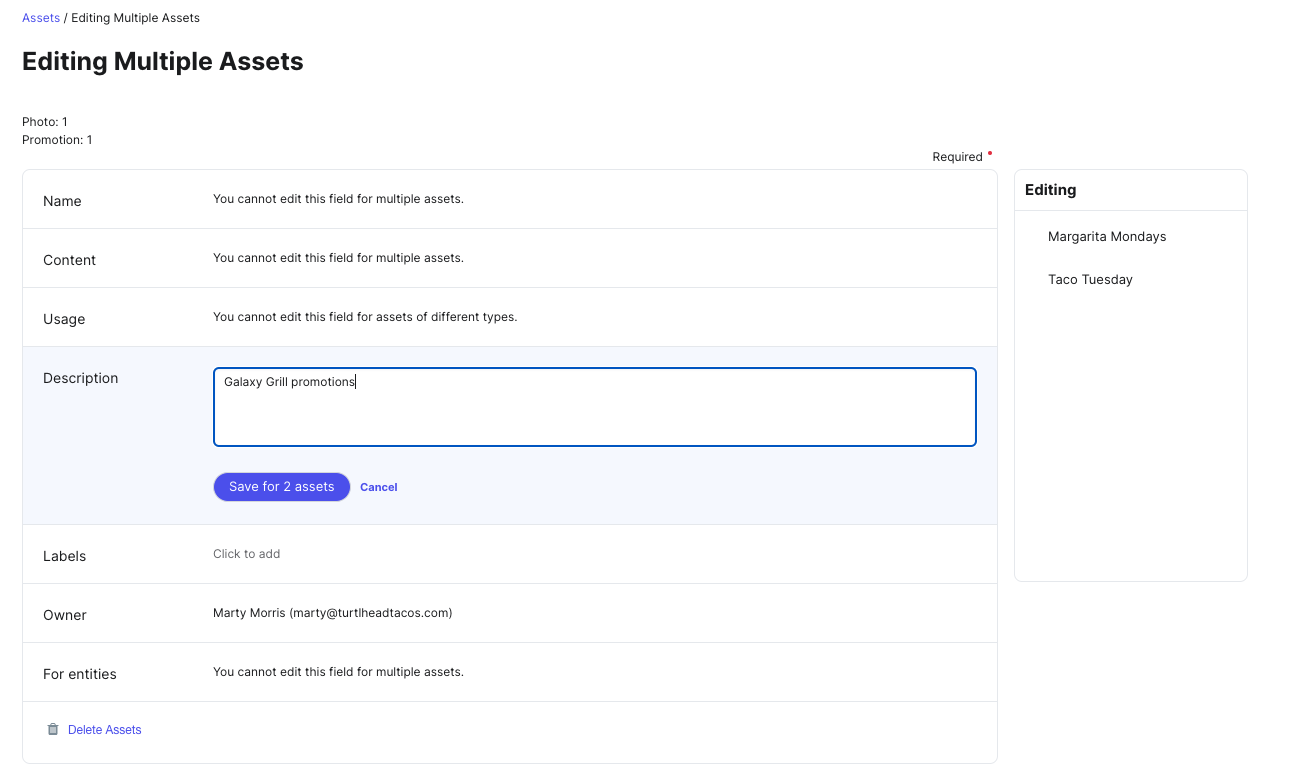Viewport: 1289px width, 779px height.
Task: Select Taco Tuesday in the Editing panel
Action: pos(1090,280)
